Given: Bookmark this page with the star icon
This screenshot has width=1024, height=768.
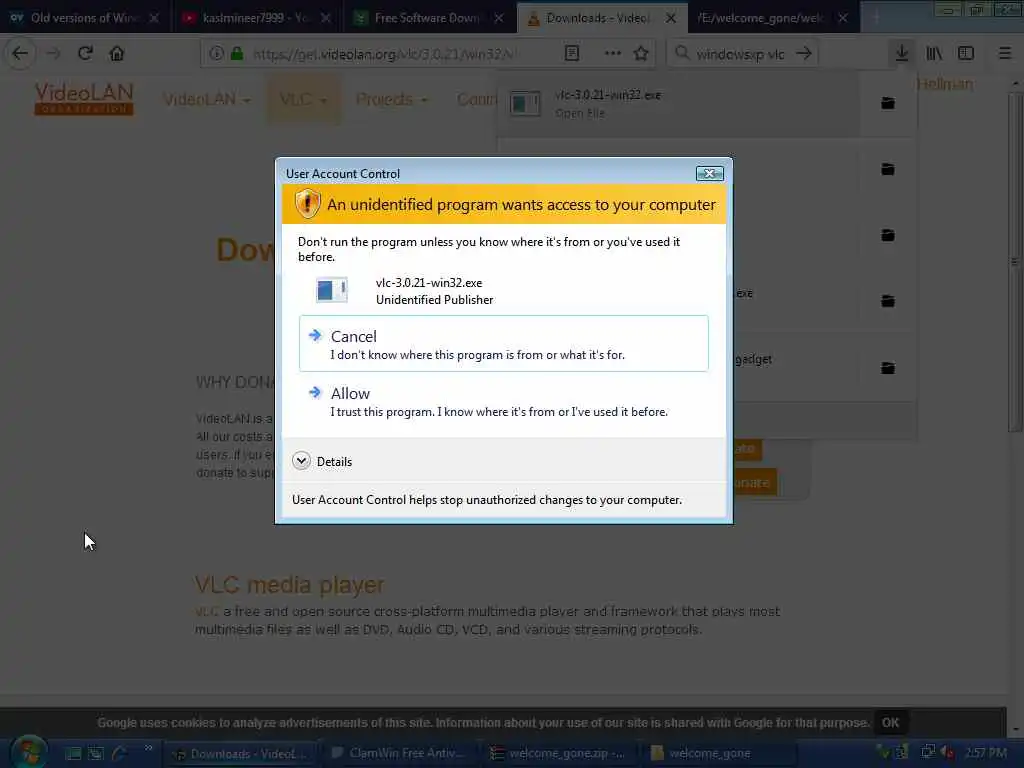Looking at the screenshot, I should pos(641,54).
